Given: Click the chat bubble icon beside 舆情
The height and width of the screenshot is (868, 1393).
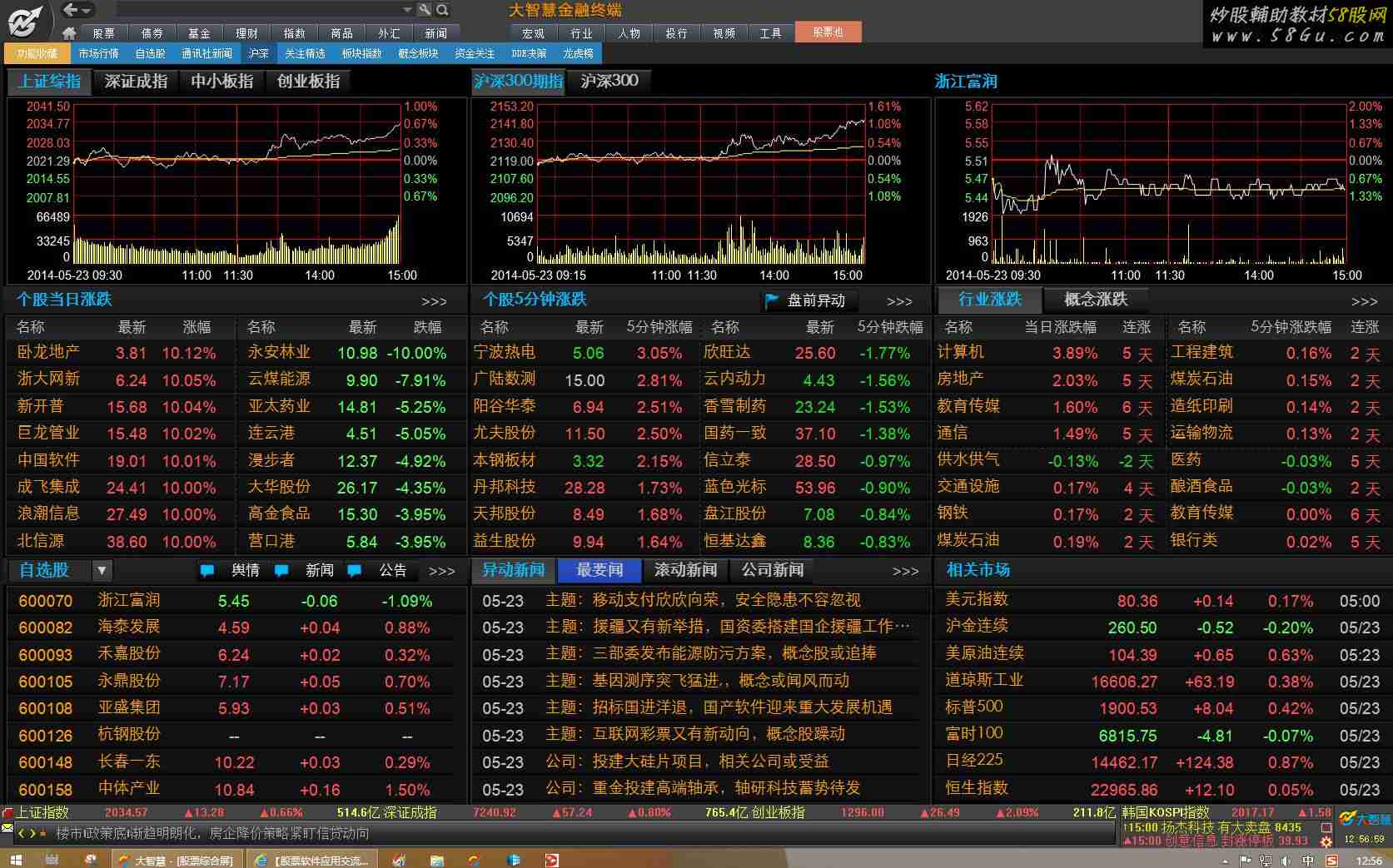Looking at the screenshot, I should 206,571.
